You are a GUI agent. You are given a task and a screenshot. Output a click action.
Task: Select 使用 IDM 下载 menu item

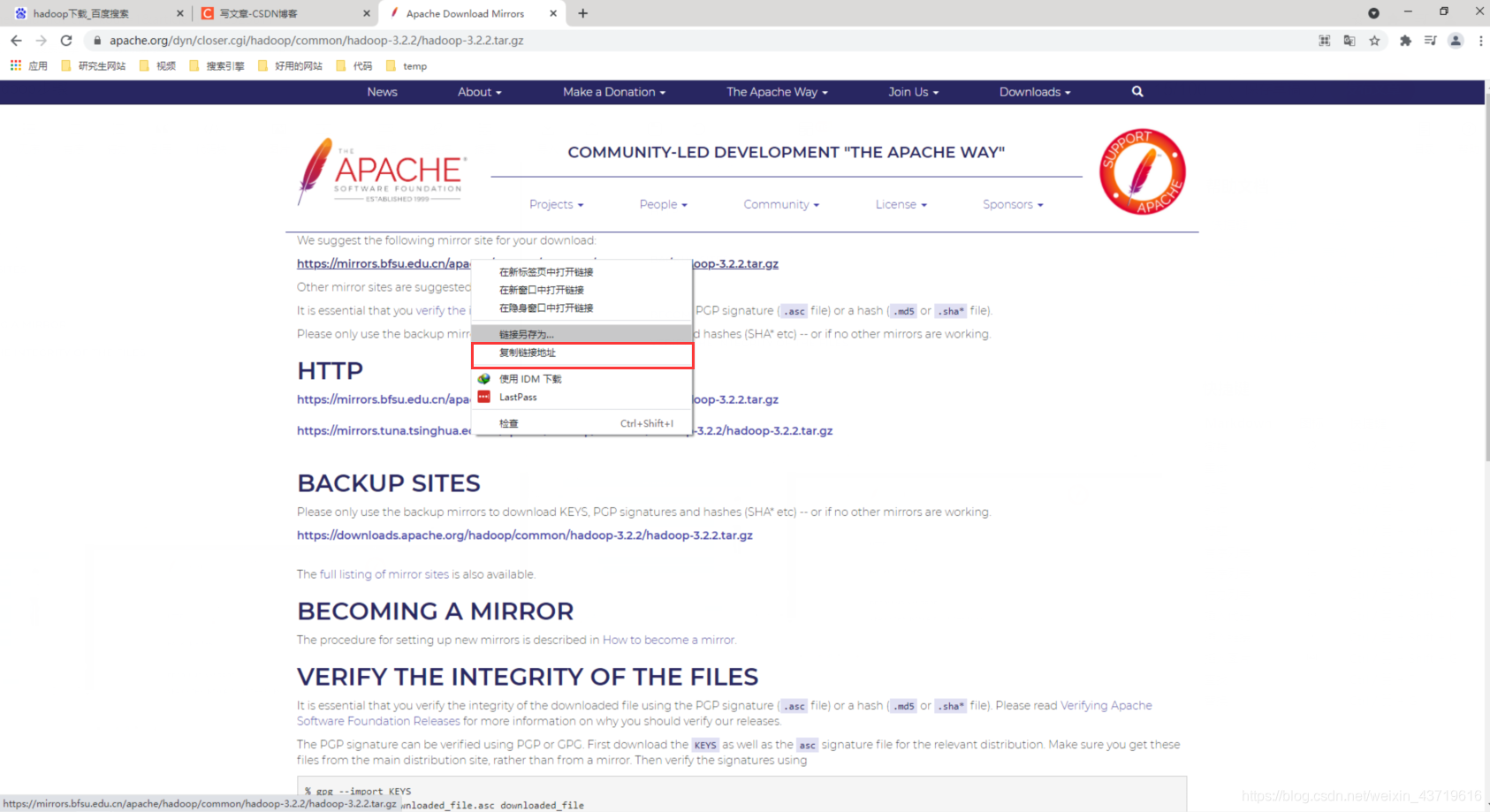pyautogui.click(x=582, y=379)
